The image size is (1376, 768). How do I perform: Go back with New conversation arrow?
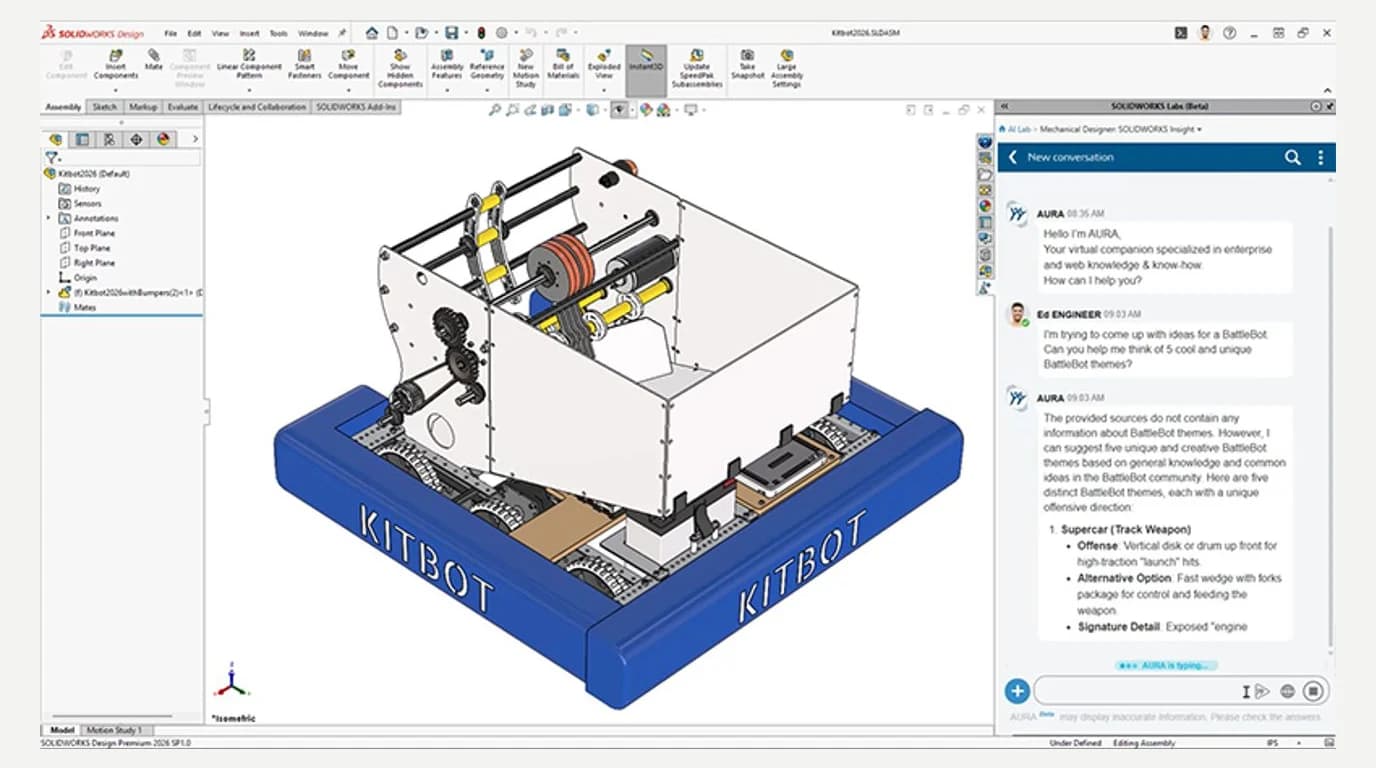pos(1013,157)
